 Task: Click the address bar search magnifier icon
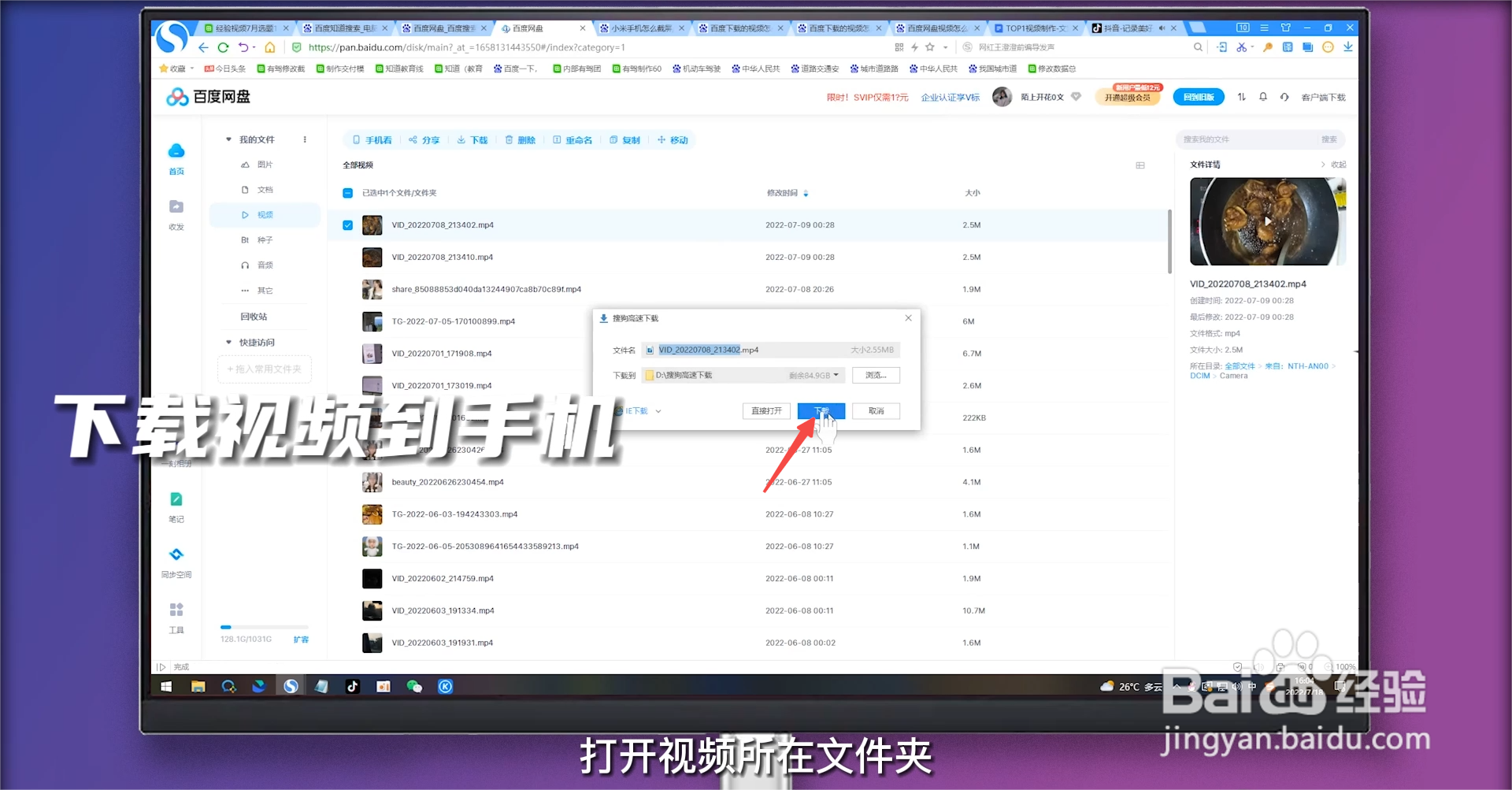(1198, 47)
